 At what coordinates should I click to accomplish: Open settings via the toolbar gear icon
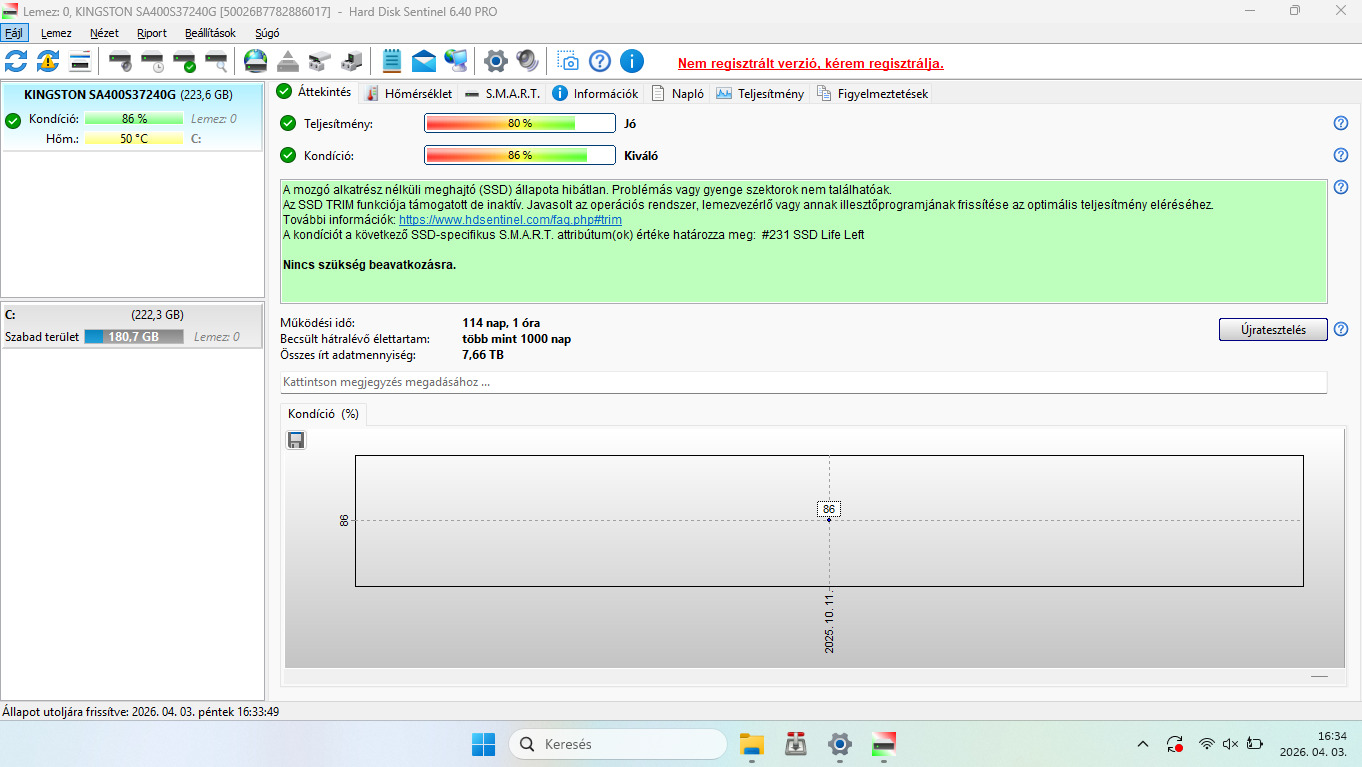click(496, 61)
